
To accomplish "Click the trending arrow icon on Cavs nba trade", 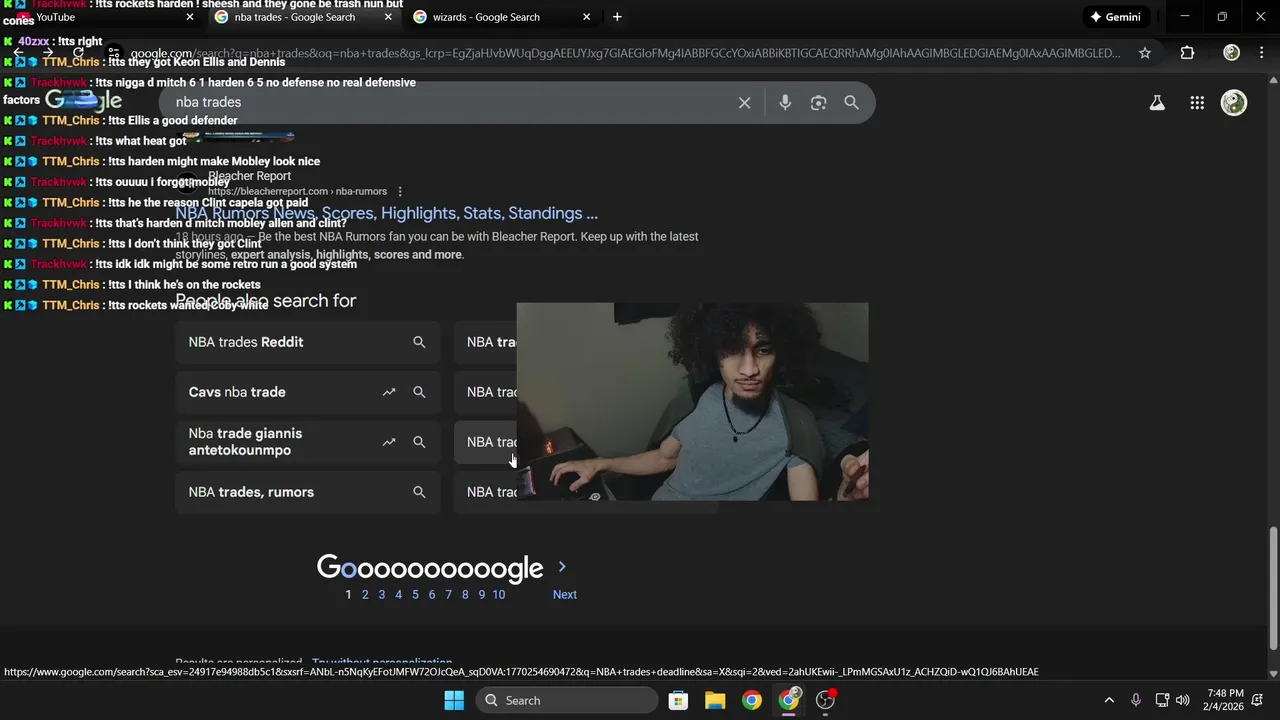I will [x=389, y=392].
